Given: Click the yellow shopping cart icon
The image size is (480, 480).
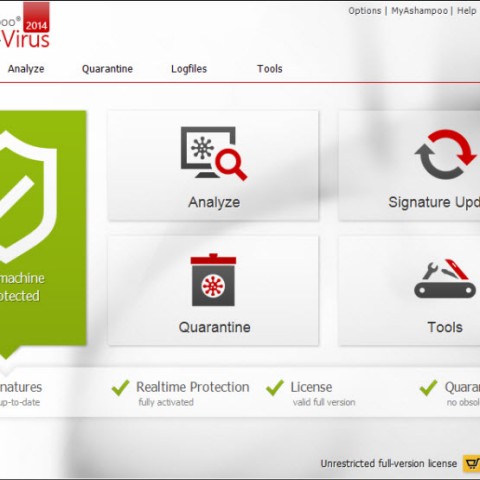Looking at the screenshot, I should click(x=472, y=463).
